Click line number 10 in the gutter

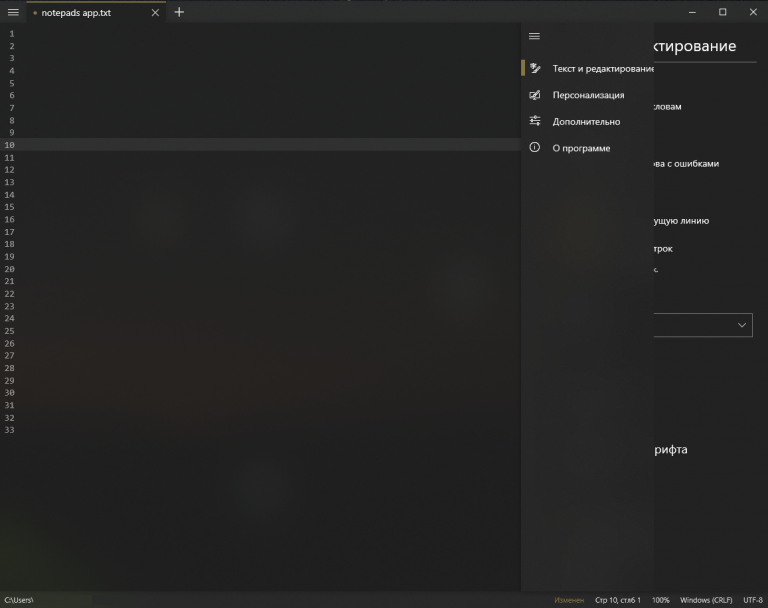10,145
